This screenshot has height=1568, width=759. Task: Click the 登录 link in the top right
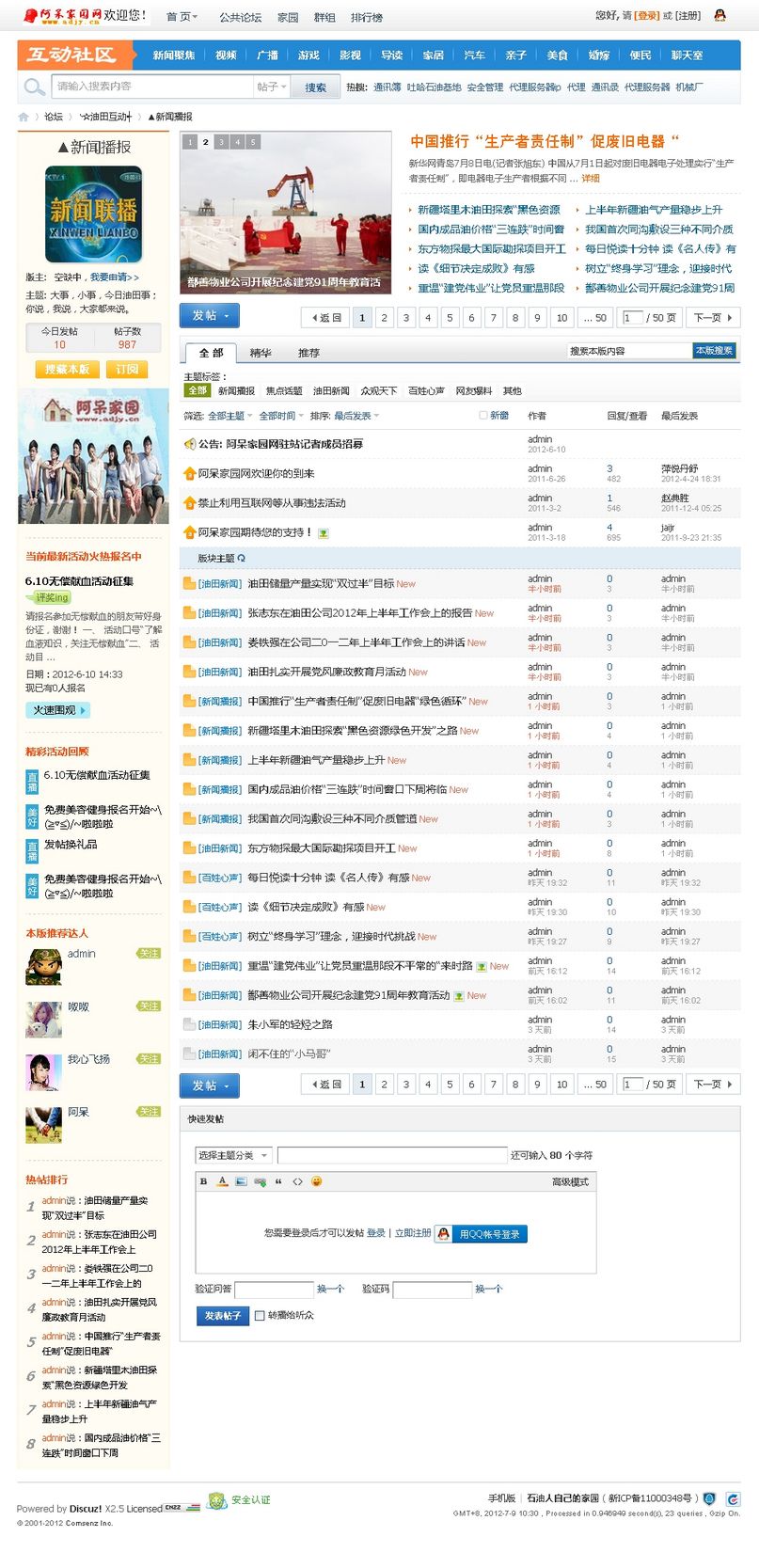tap(647, 16)
